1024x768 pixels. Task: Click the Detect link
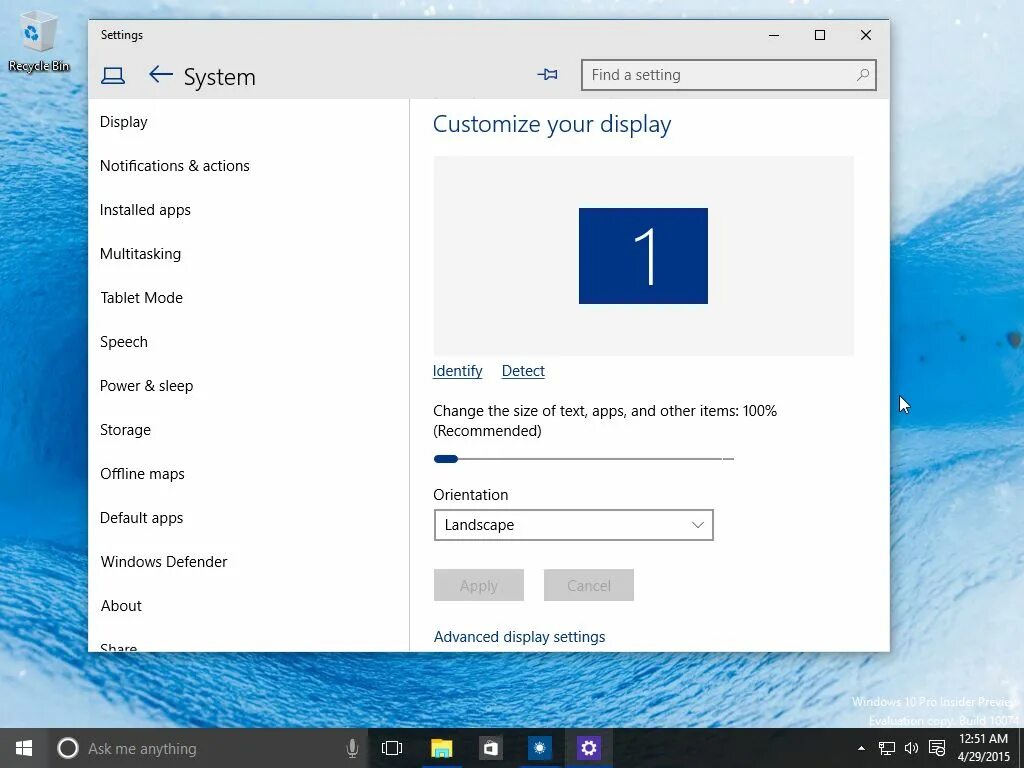click(523, 371)
